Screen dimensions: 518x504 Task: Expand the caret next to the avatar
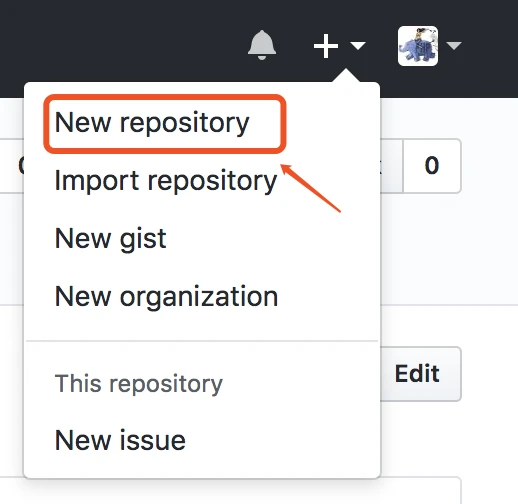tap(454, 45)
